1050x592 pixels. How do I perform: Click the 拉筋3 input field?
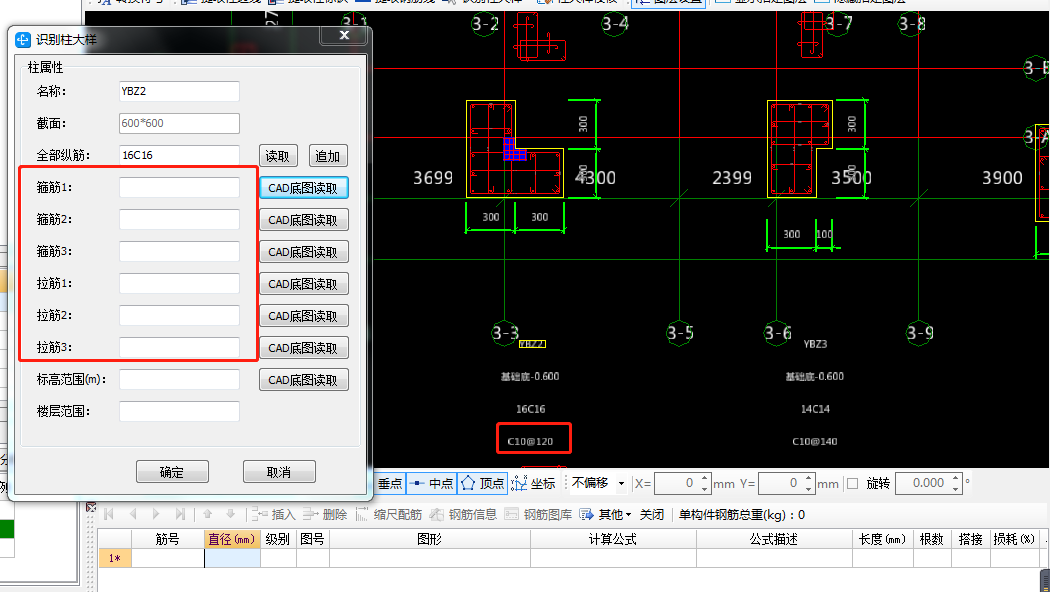tap(179, 348)
